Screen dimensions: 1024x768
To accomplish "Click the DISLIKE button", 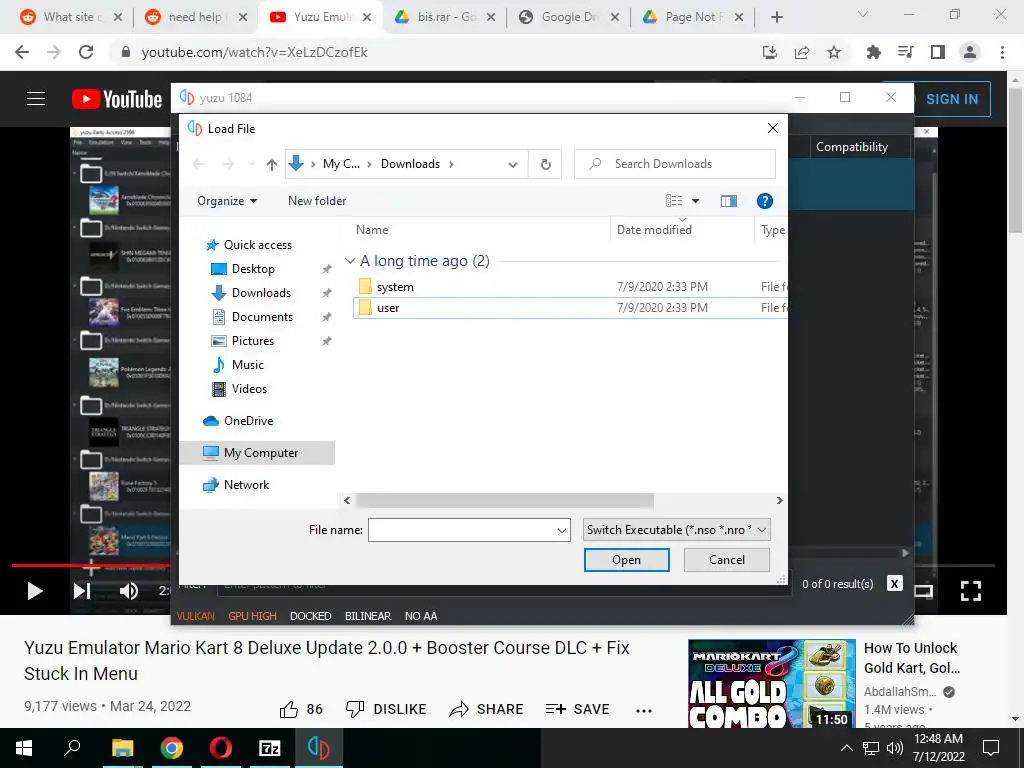I will pyautogui.click(x=386, y=710).
